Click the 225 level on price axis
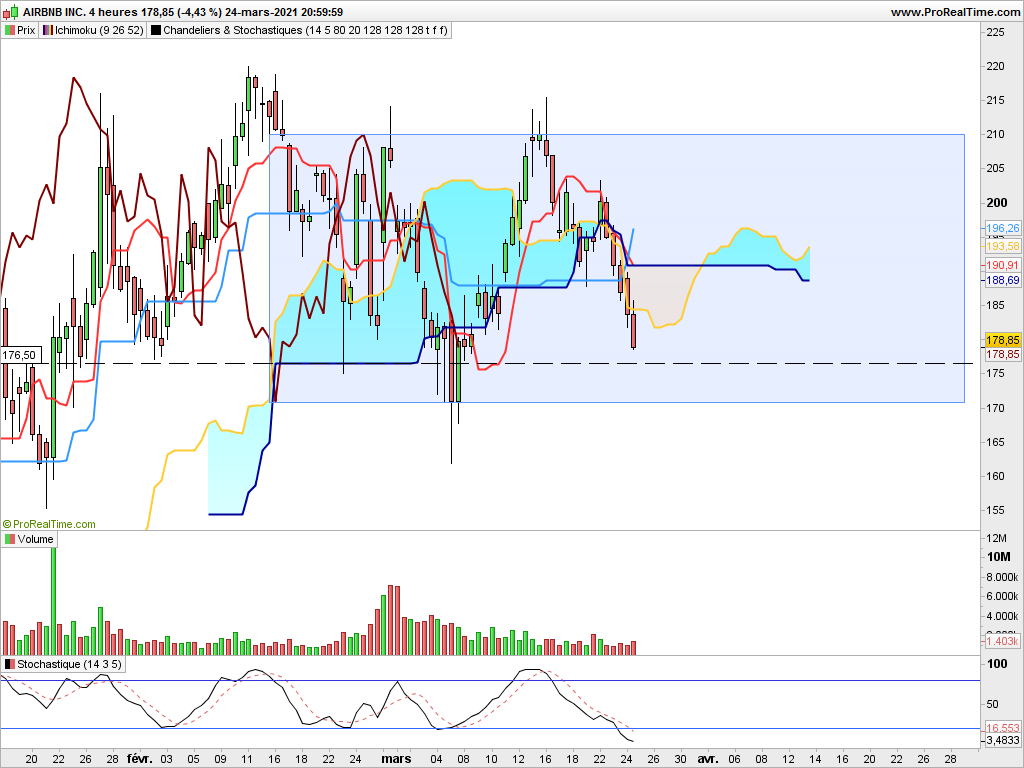The image size is (1024, 768). [x=995, y=32]
